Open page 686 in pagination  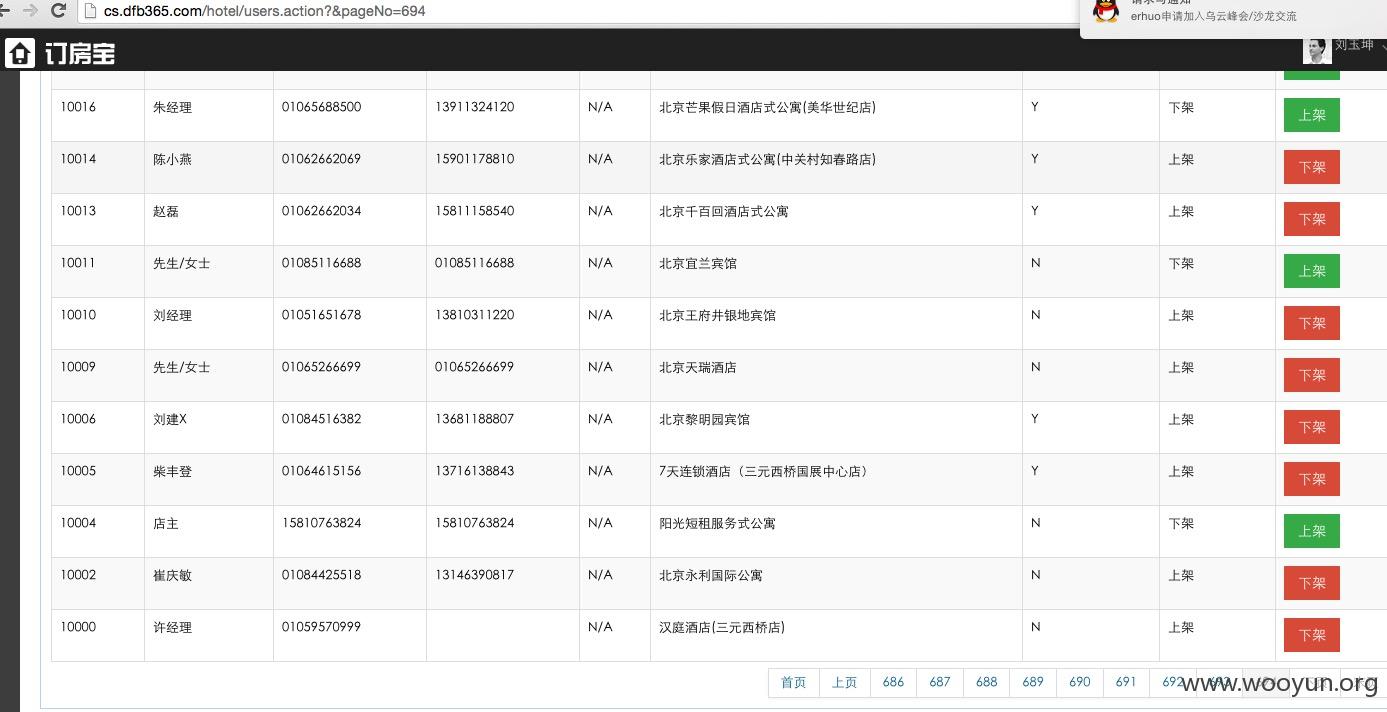[x=893, y=682]
